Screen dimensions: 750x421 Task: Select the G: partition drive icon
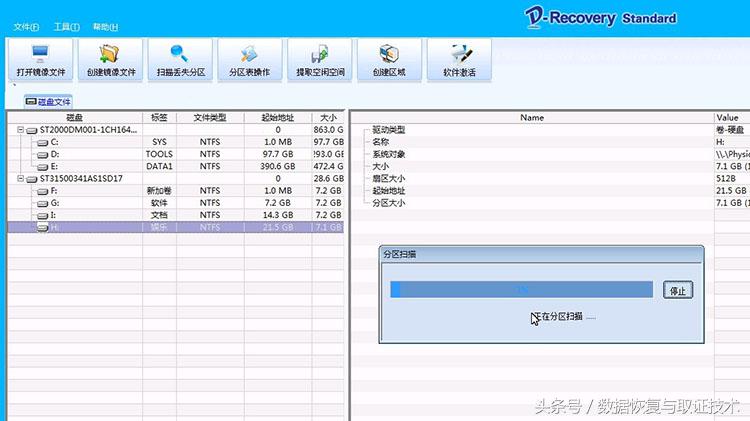[43, 203]
